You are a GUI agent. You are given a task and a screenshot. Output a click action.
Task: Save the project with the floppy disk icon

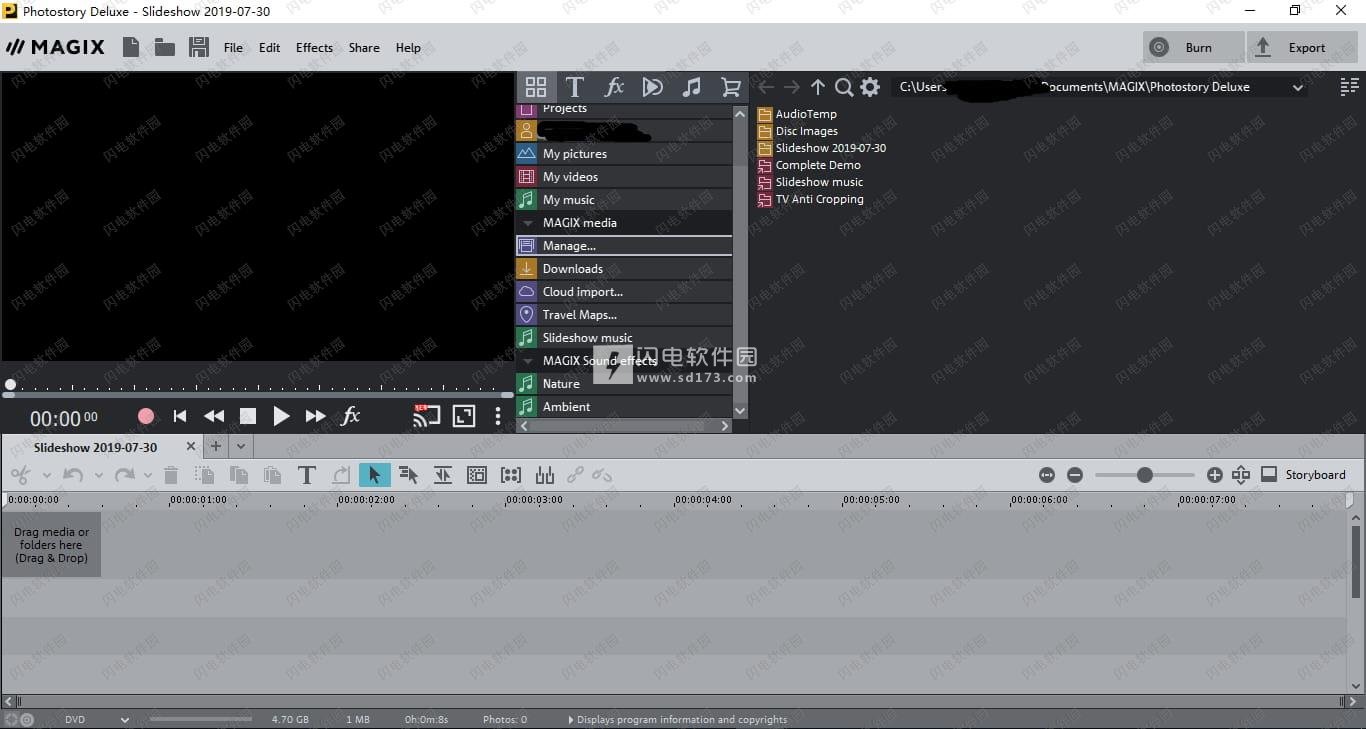[x=198, y=47]
